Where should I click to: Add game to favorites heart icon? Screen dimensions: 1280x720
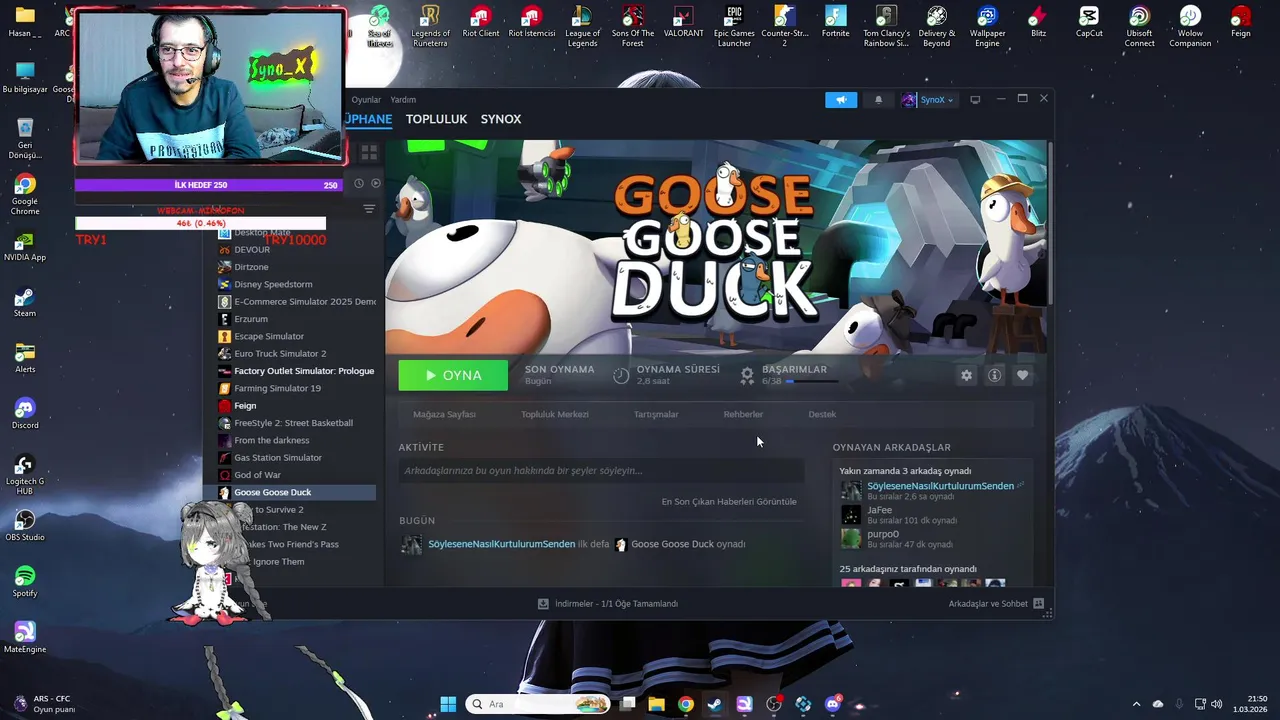(1022, 375)
